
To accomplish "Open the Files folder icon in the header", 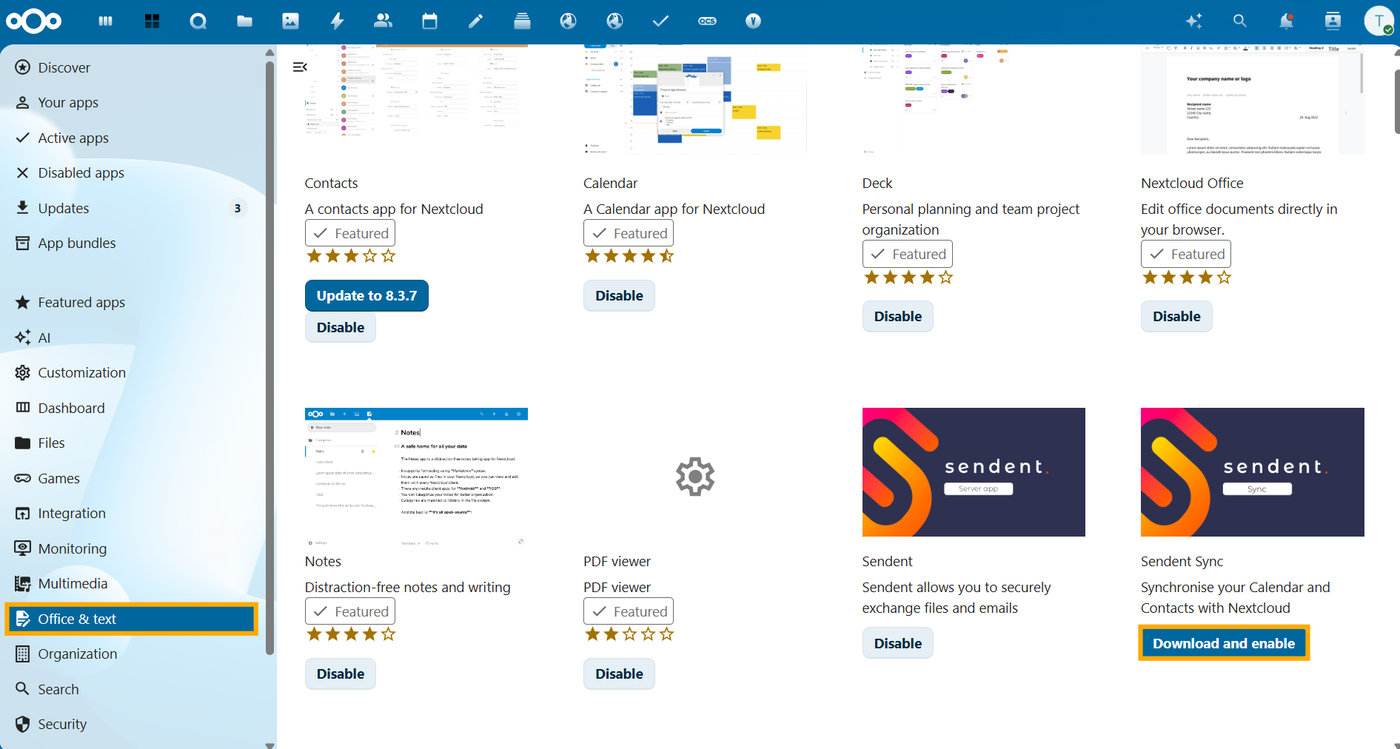I will coord(244,21).
